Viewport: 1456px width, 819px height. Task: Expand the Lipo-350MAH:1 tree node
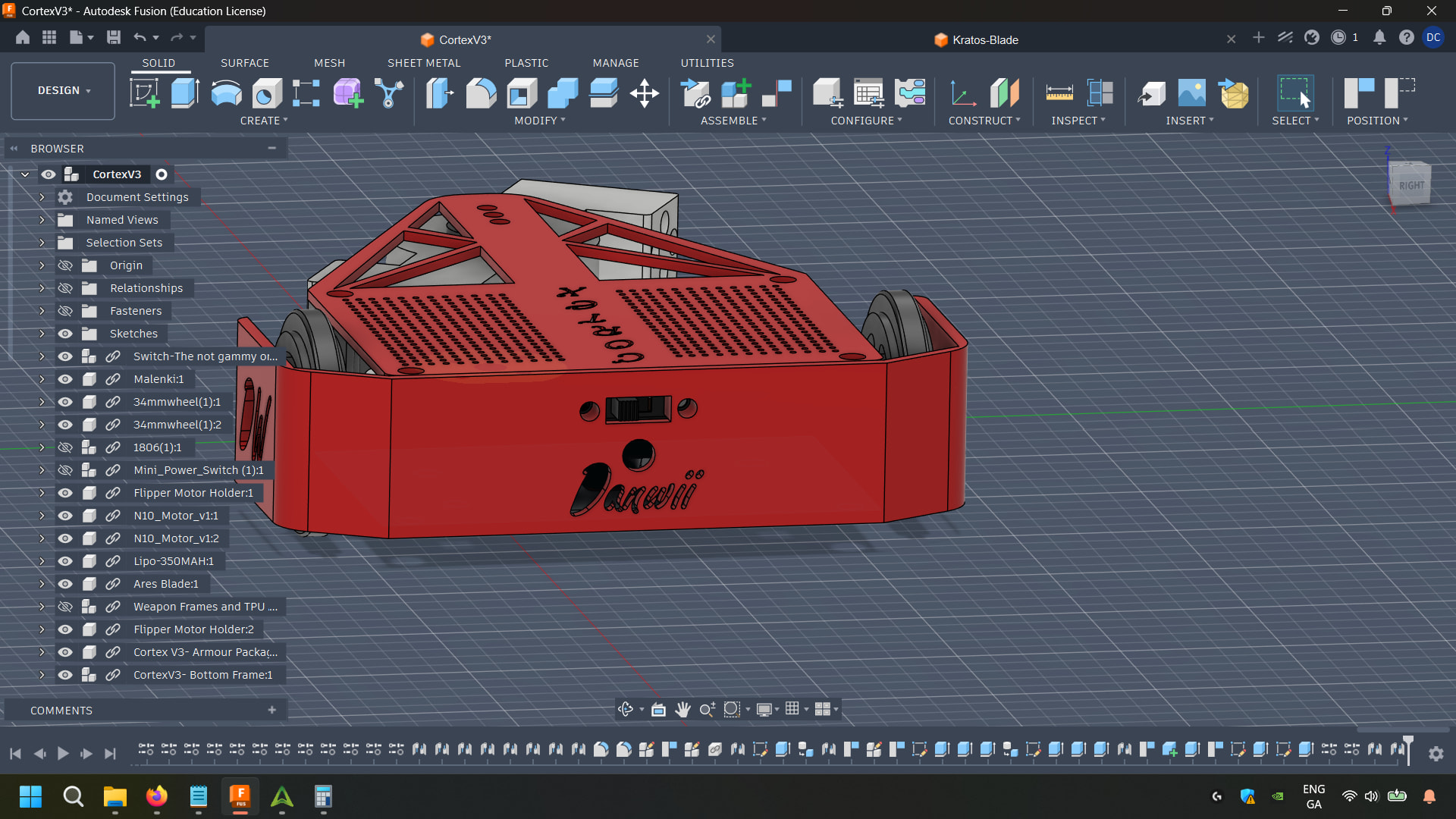[x=42, y=561]
